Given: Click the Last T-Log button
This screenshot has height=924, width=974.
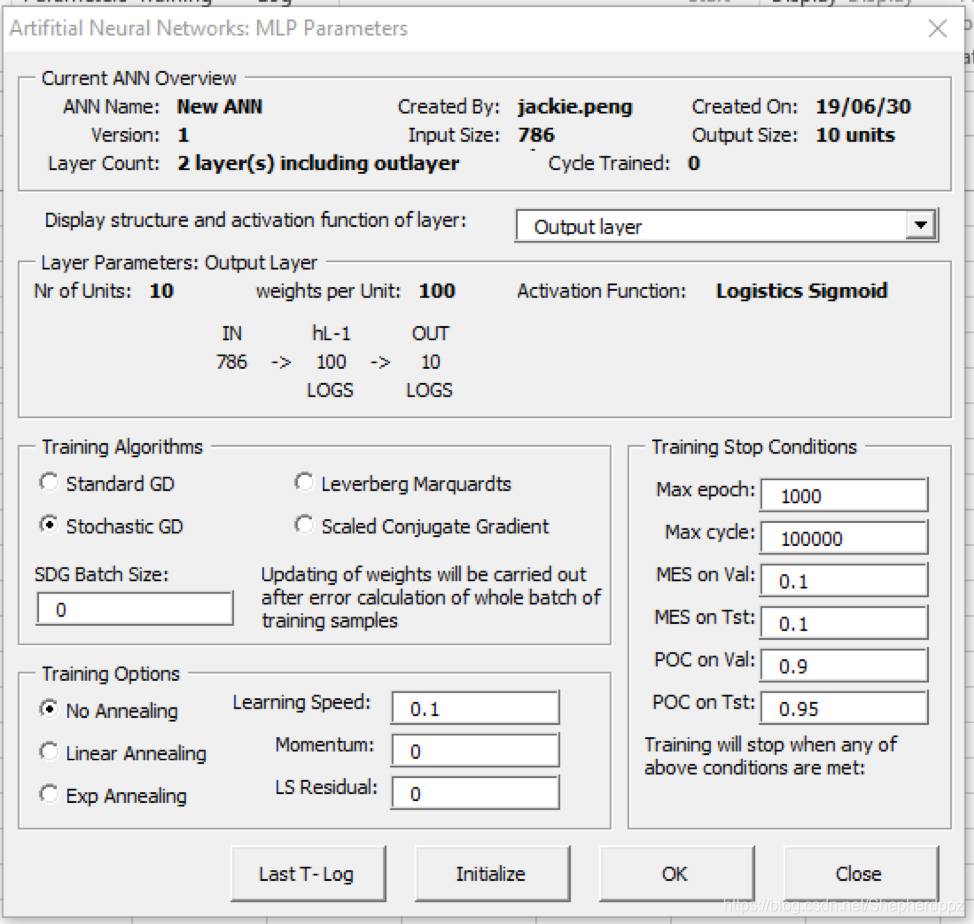Looking at the screenshot, I should (308, 873).
